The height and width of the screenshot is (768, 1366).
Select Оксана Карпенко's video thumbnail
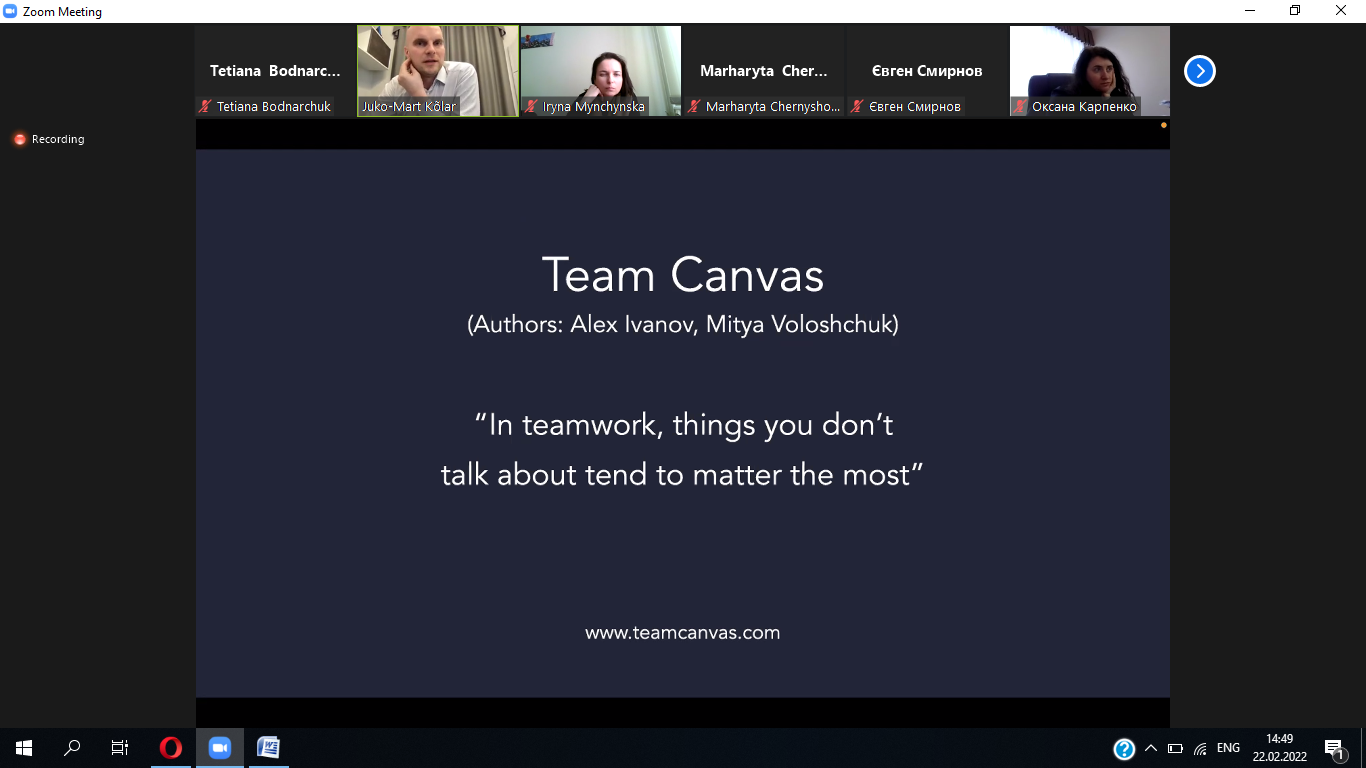point(1089,70)
